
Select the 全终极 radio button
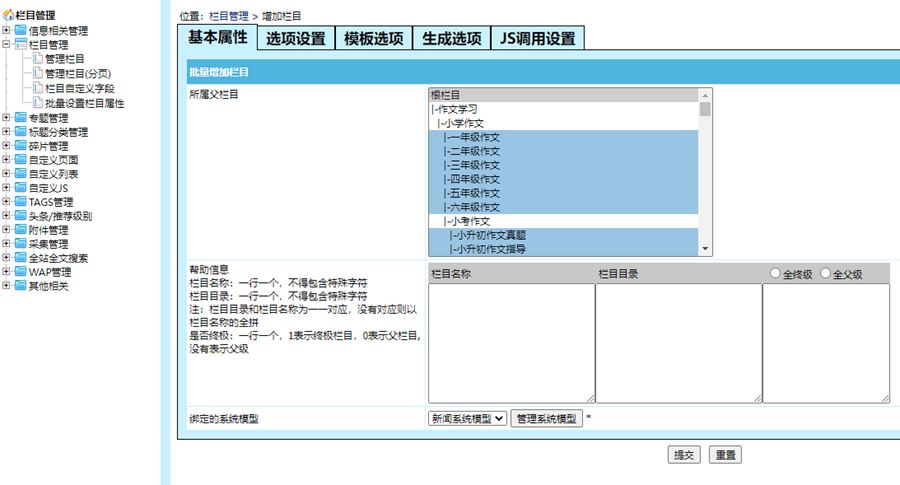point(775,274)
